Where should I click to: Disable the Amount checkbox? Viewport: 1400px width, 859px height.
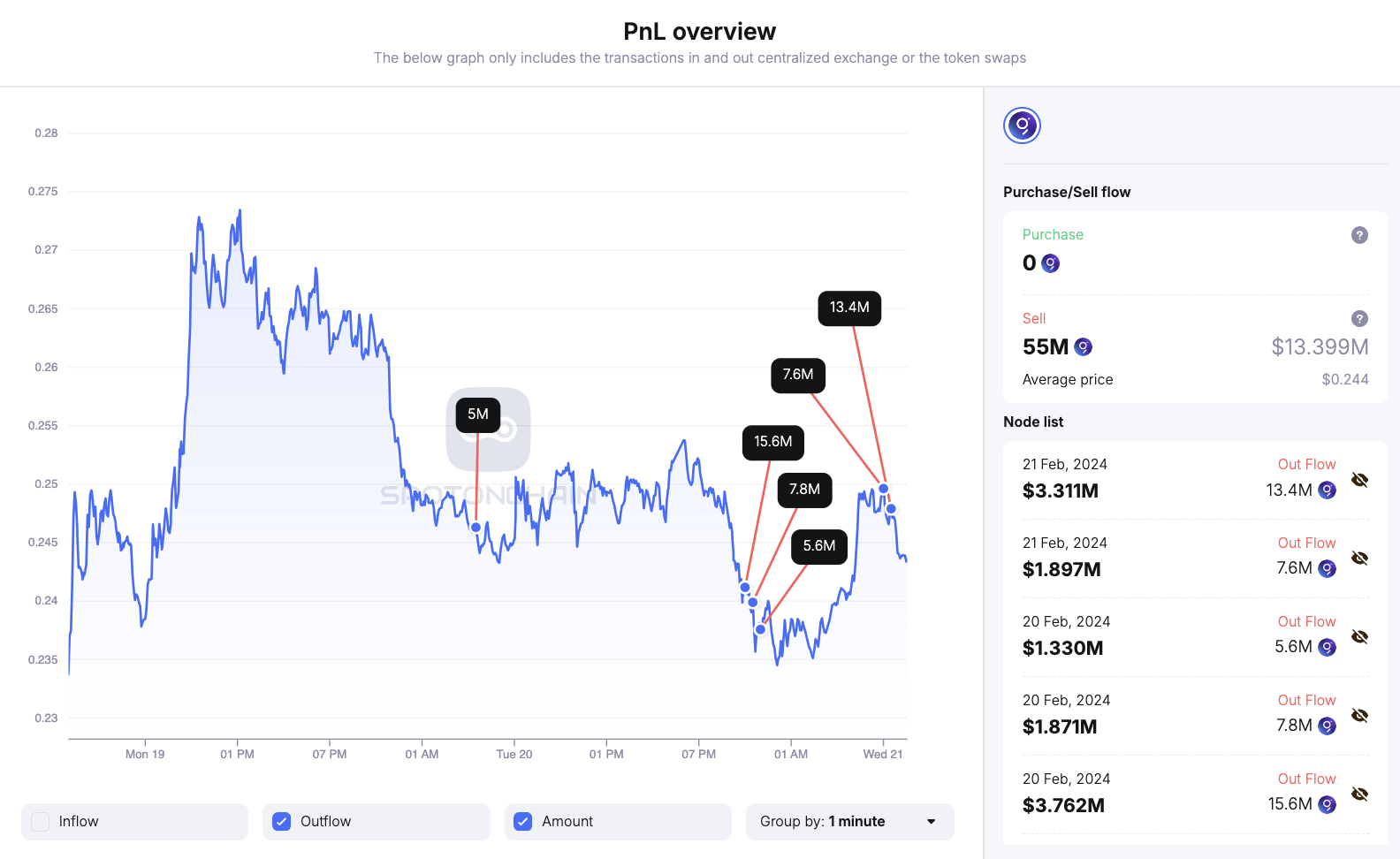pos(523,822)
